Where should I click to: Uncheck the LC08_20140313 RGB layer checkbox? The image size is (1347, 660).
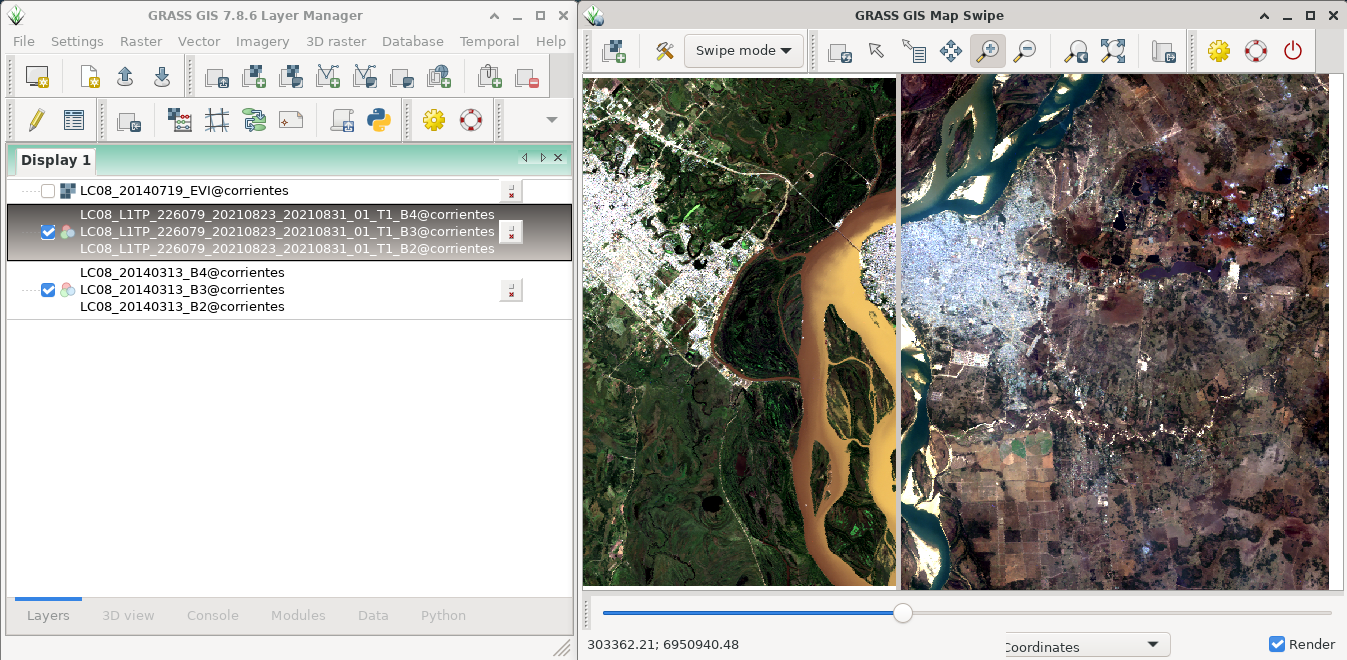(x=48, y=290)
